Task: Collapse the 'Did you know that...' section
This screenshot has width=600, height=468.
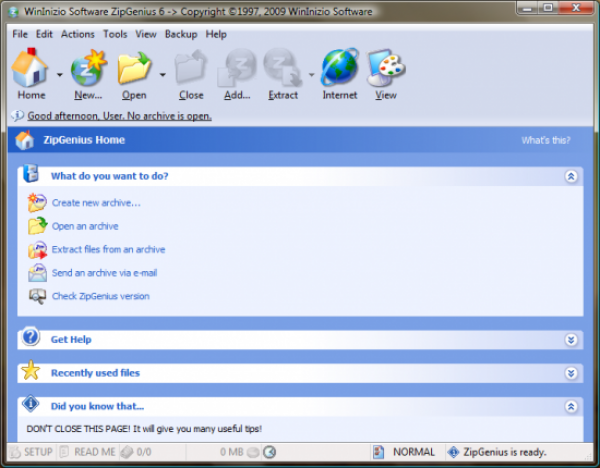Action: [x=571, y=406]
